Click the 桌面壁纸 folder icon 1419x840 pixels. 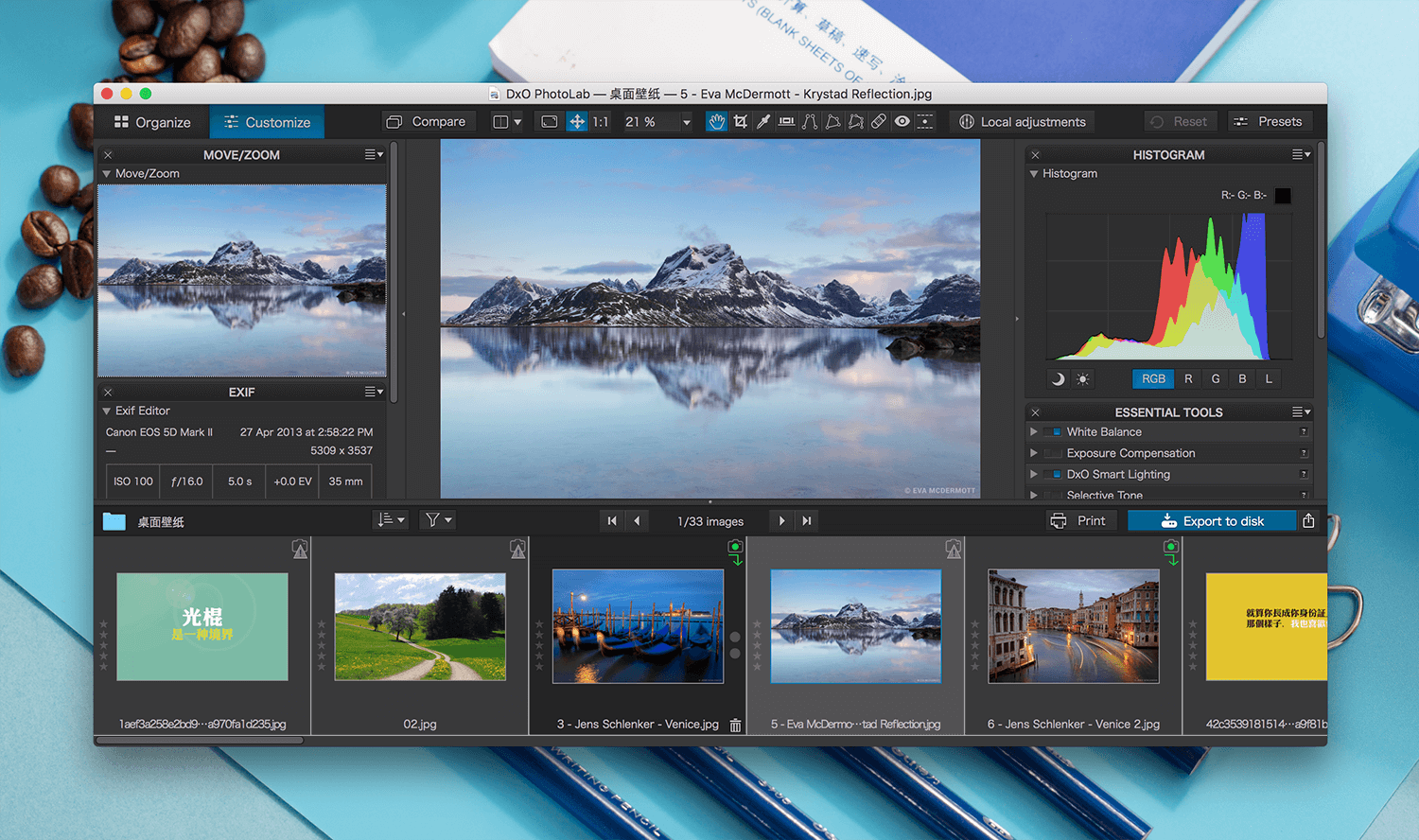click(114, 521)
